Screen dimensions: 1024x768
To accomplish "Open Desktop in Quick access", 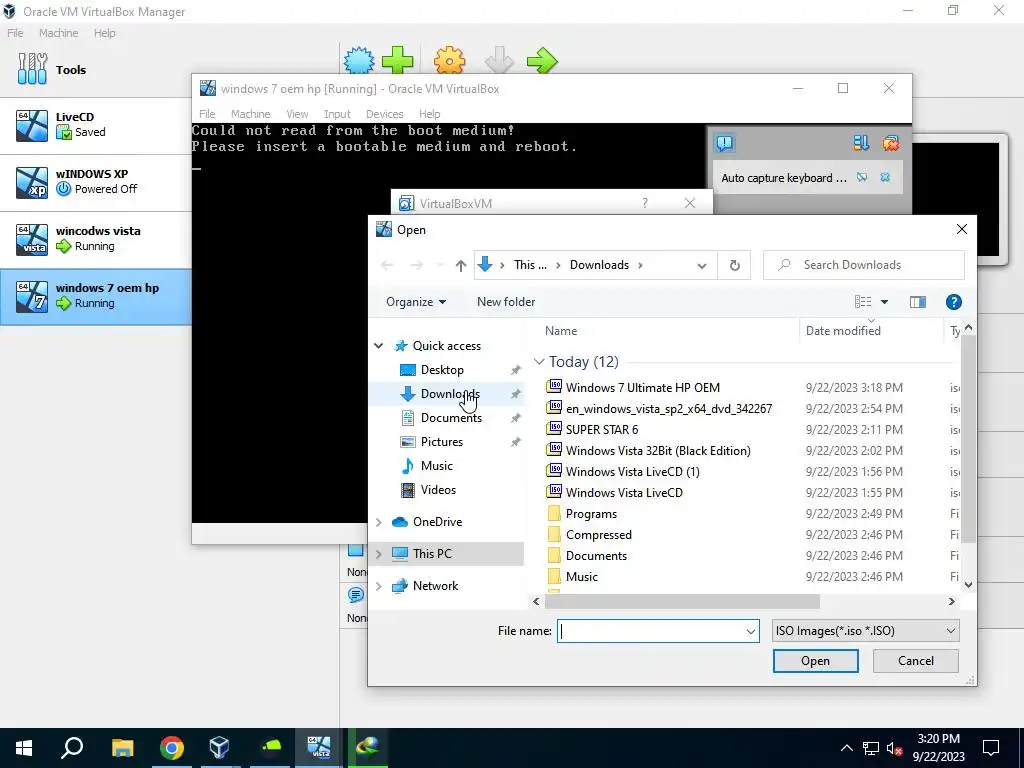I will (442, 370).
